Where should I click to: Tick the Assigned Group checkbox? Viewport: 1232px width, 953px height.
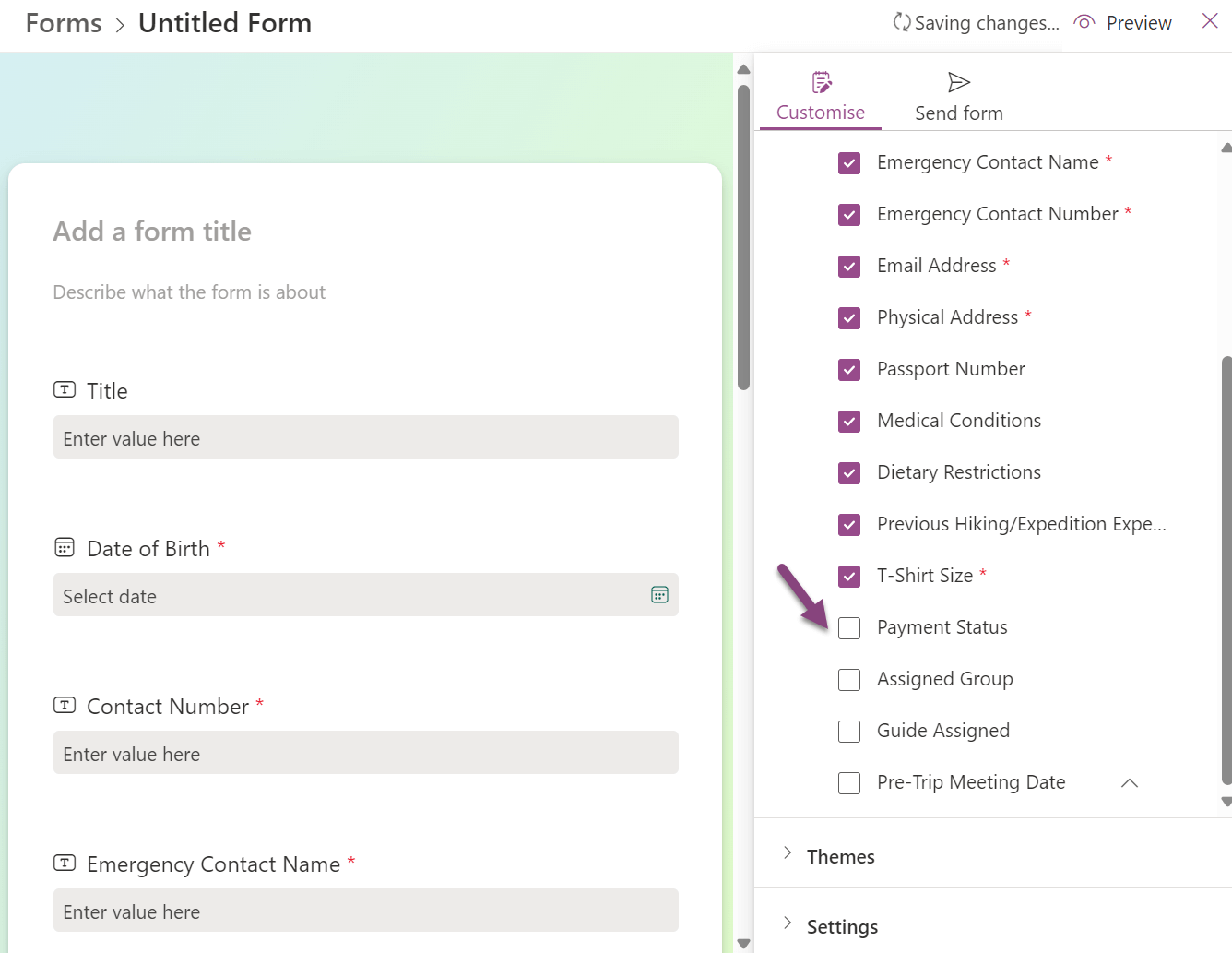849,680
